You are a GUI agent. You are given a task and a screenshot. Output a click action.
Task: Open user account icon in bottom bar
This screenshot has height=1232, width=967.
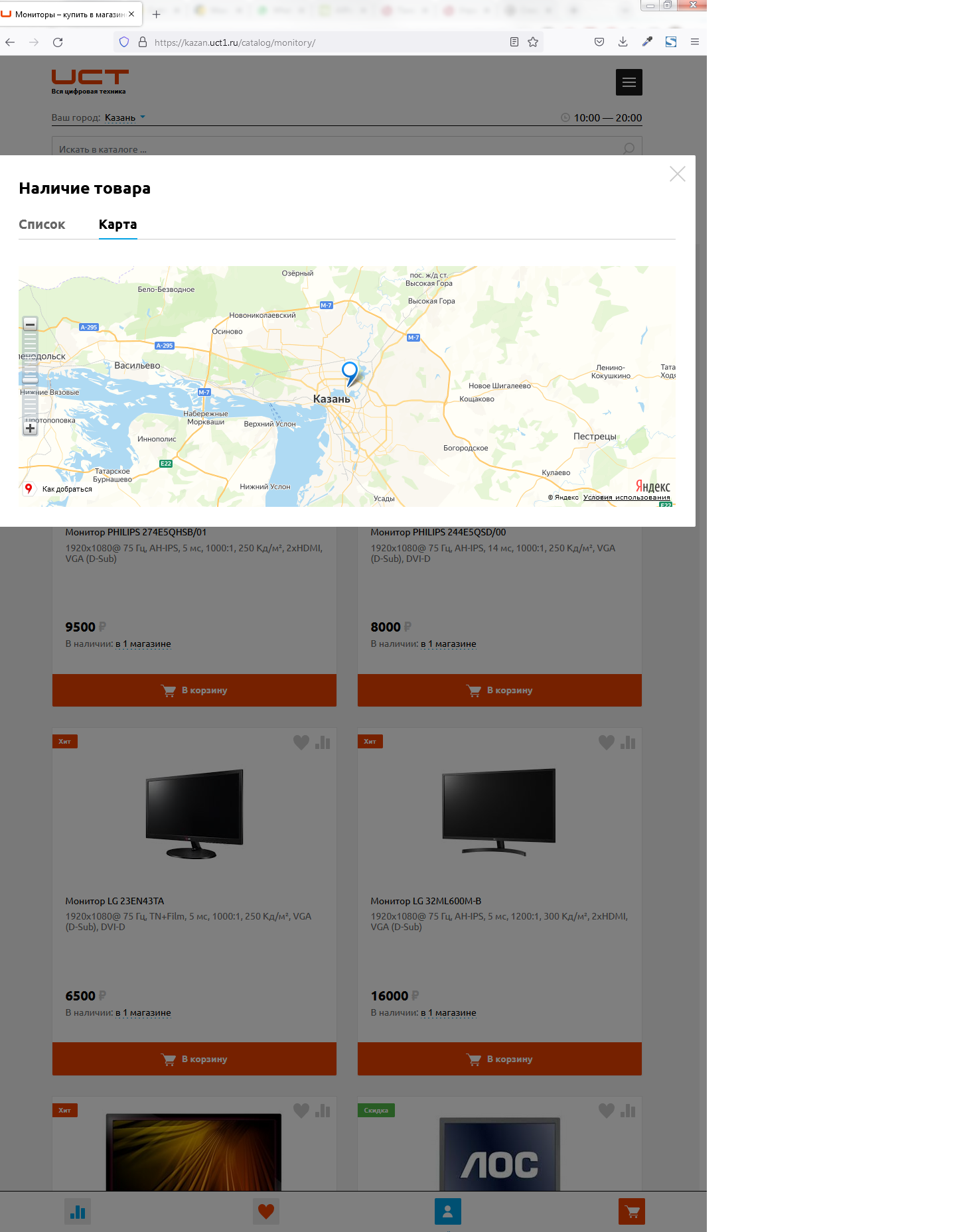(x=448, y=1211)
